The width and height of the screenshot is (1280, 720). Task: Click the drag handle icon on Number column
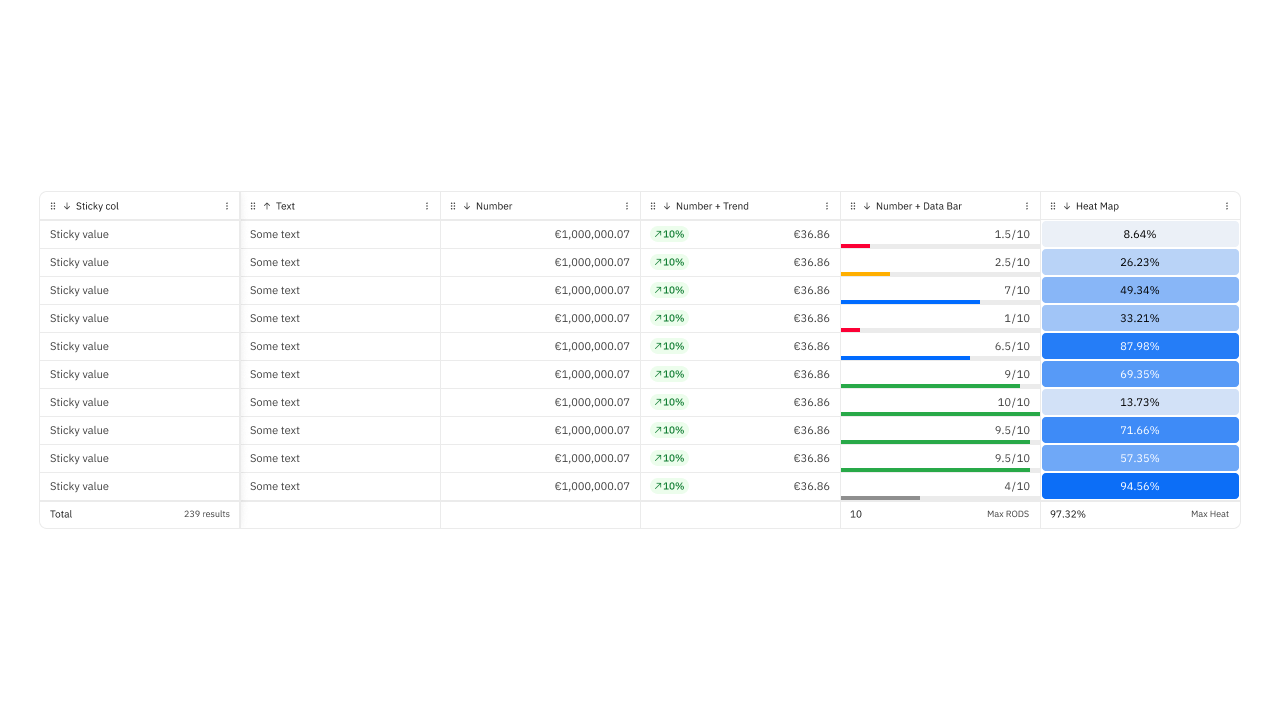(x=455, y=206)
